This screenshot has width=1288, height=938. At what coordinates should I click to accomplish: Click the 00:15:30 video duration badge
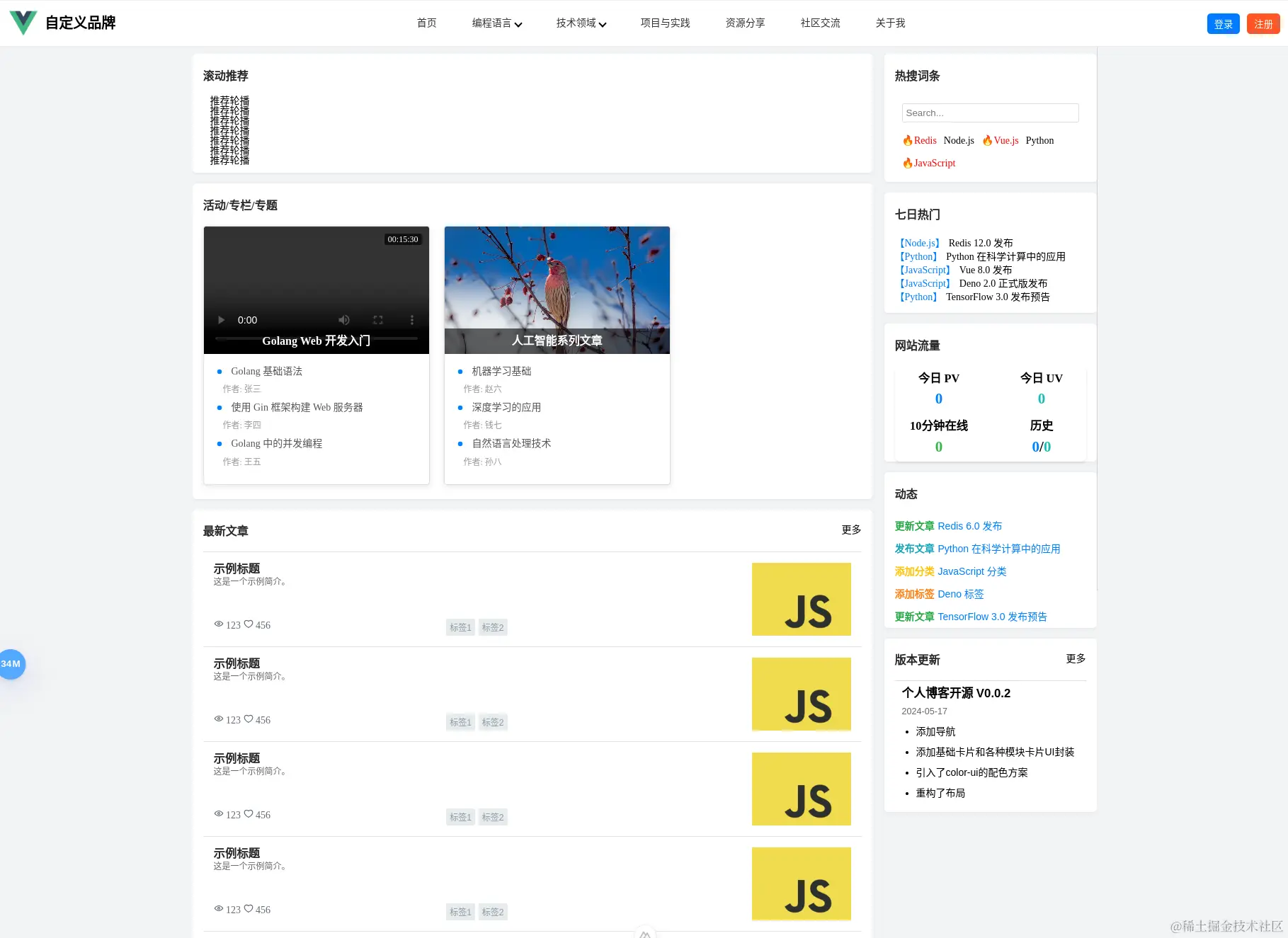[x=403, y=239]
